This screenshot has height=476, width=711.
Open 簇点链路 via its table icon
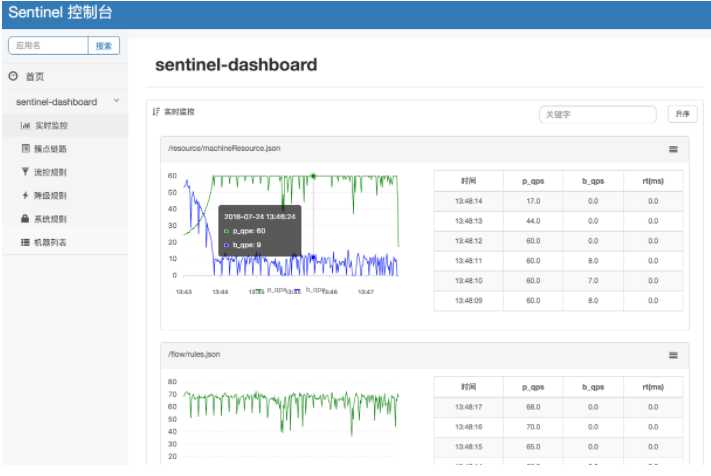26,148
